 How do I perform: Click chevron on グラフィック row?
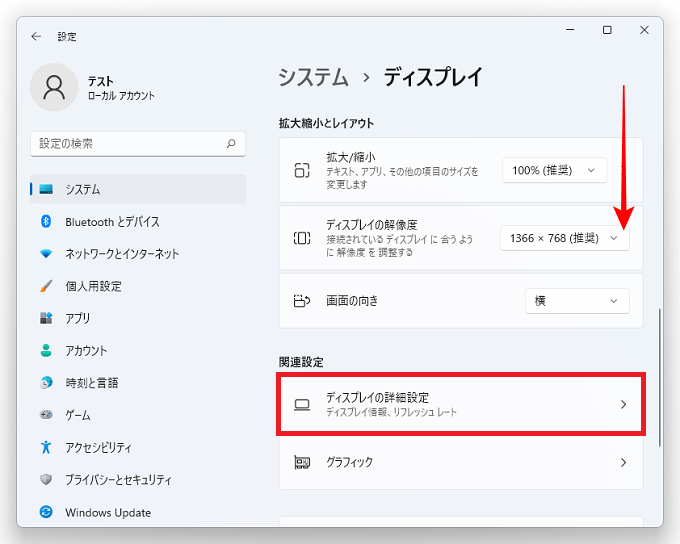click(624, 462)
